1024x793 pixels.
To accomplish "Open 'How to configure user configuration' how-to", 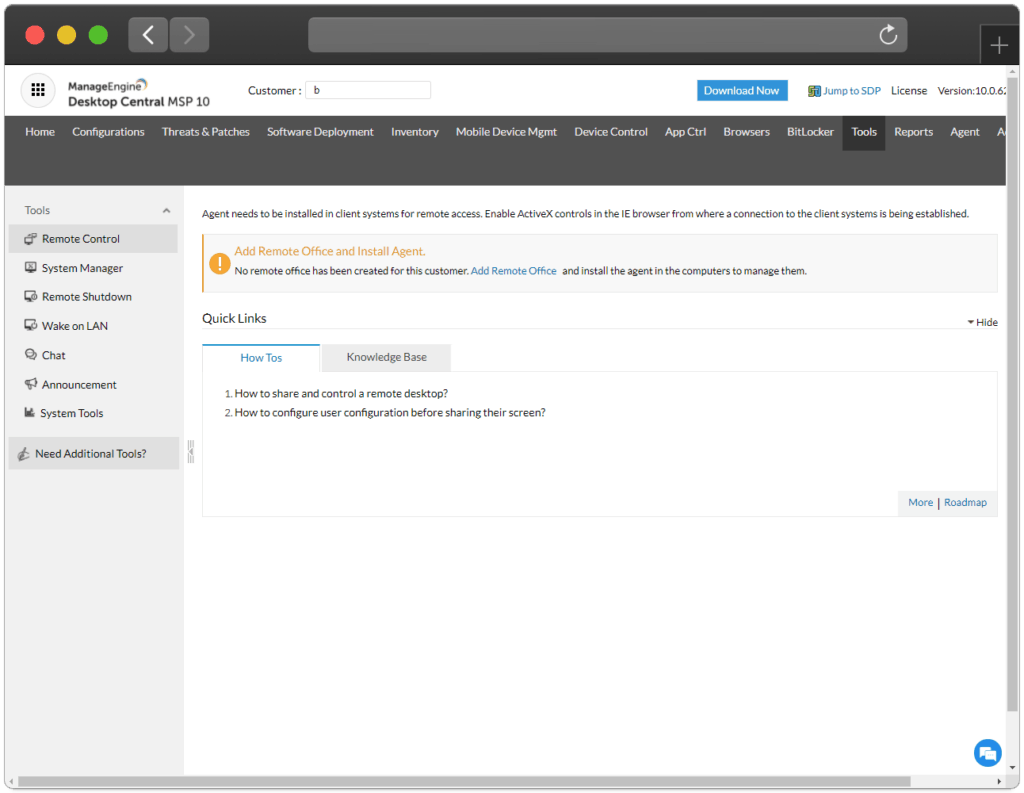I will pos(390,412).
